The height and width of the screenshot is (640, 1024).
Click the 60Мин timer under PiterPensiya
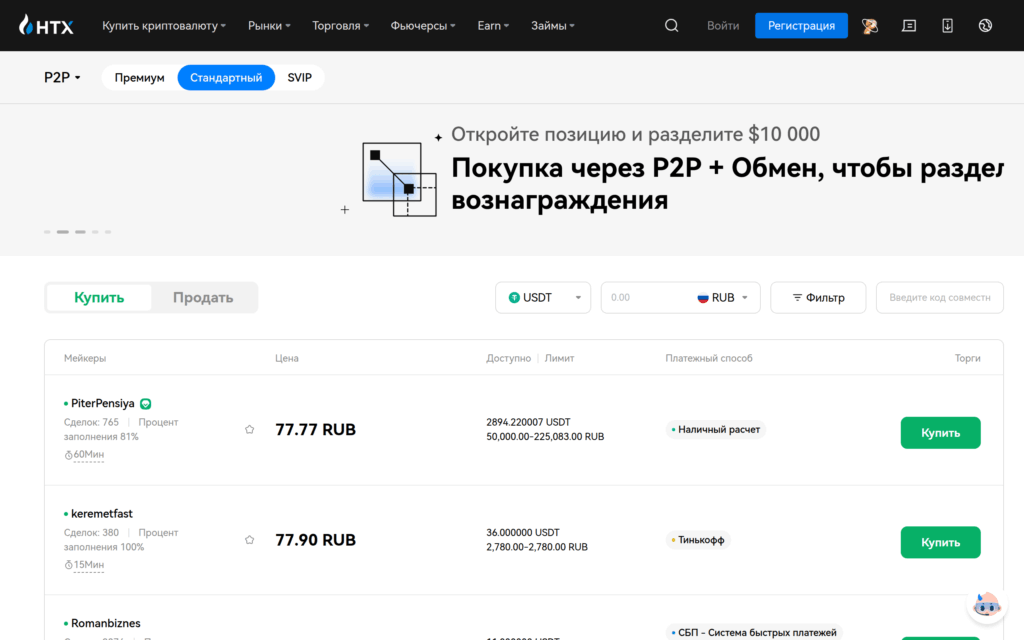click(x=84, y=455)
